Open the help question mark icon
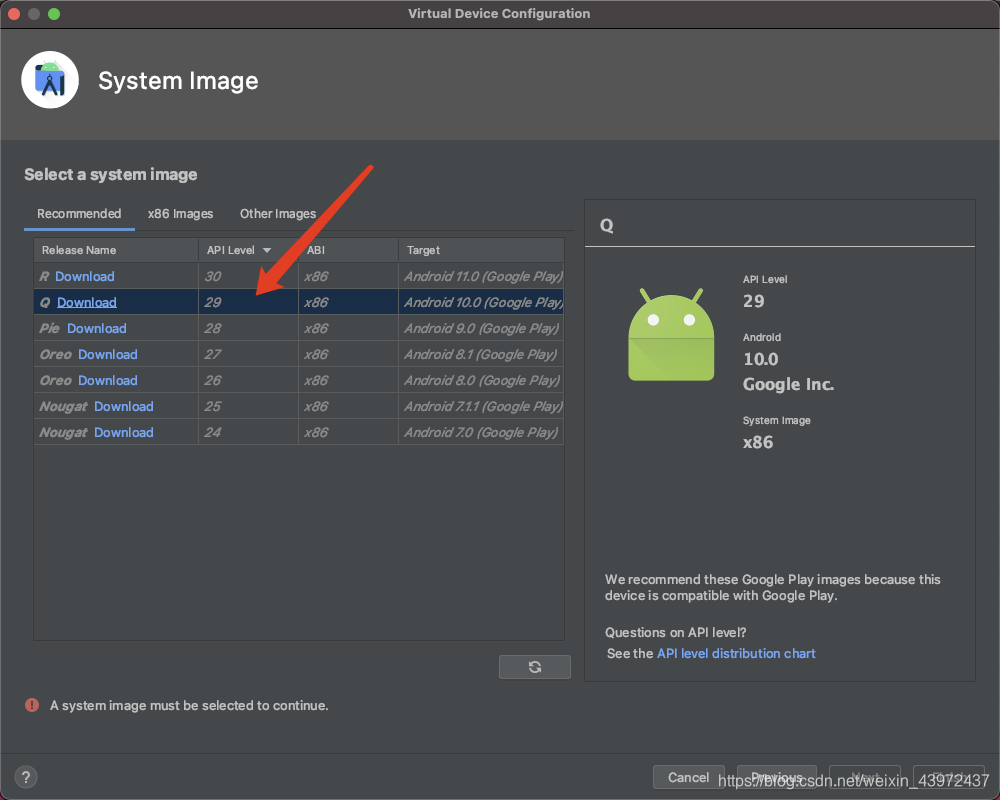Image resolution: width=1000 pixels, height=800 pixels. point(26,777)
